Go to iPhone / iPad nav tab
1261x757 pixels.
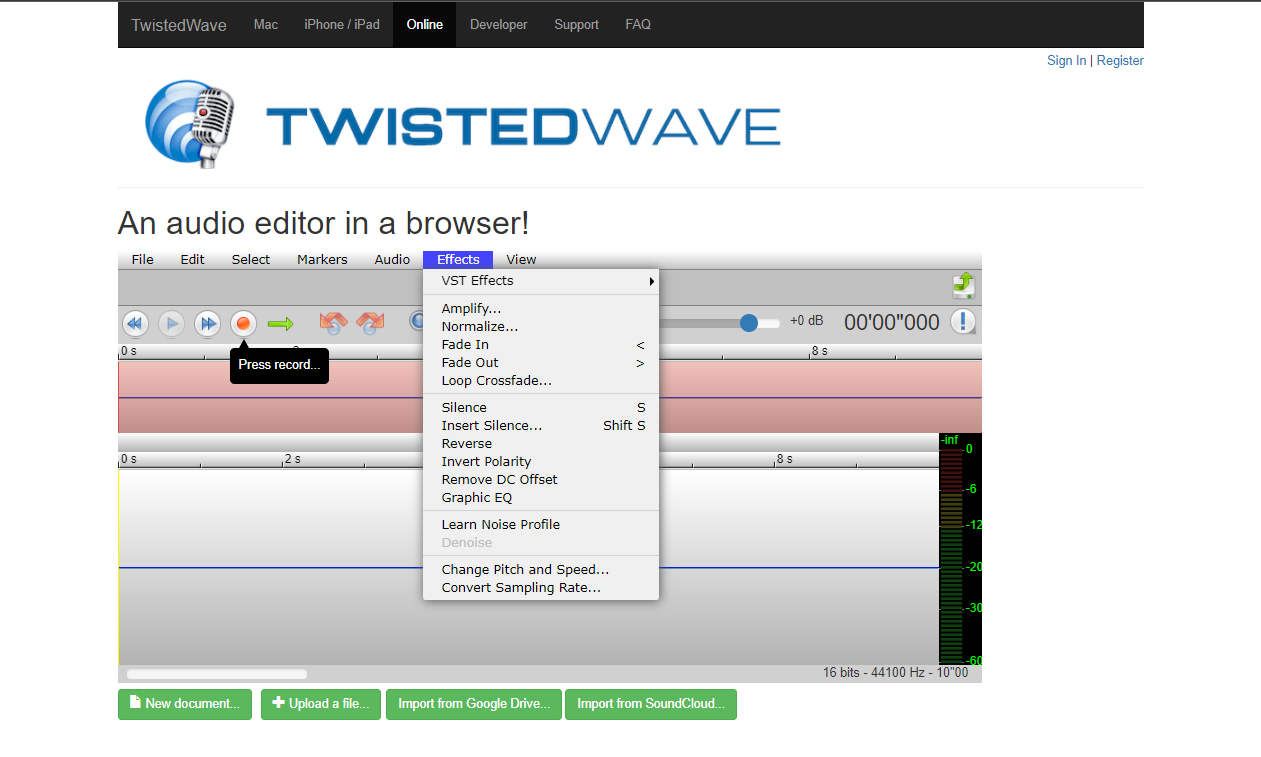click(x=342, y=24)
